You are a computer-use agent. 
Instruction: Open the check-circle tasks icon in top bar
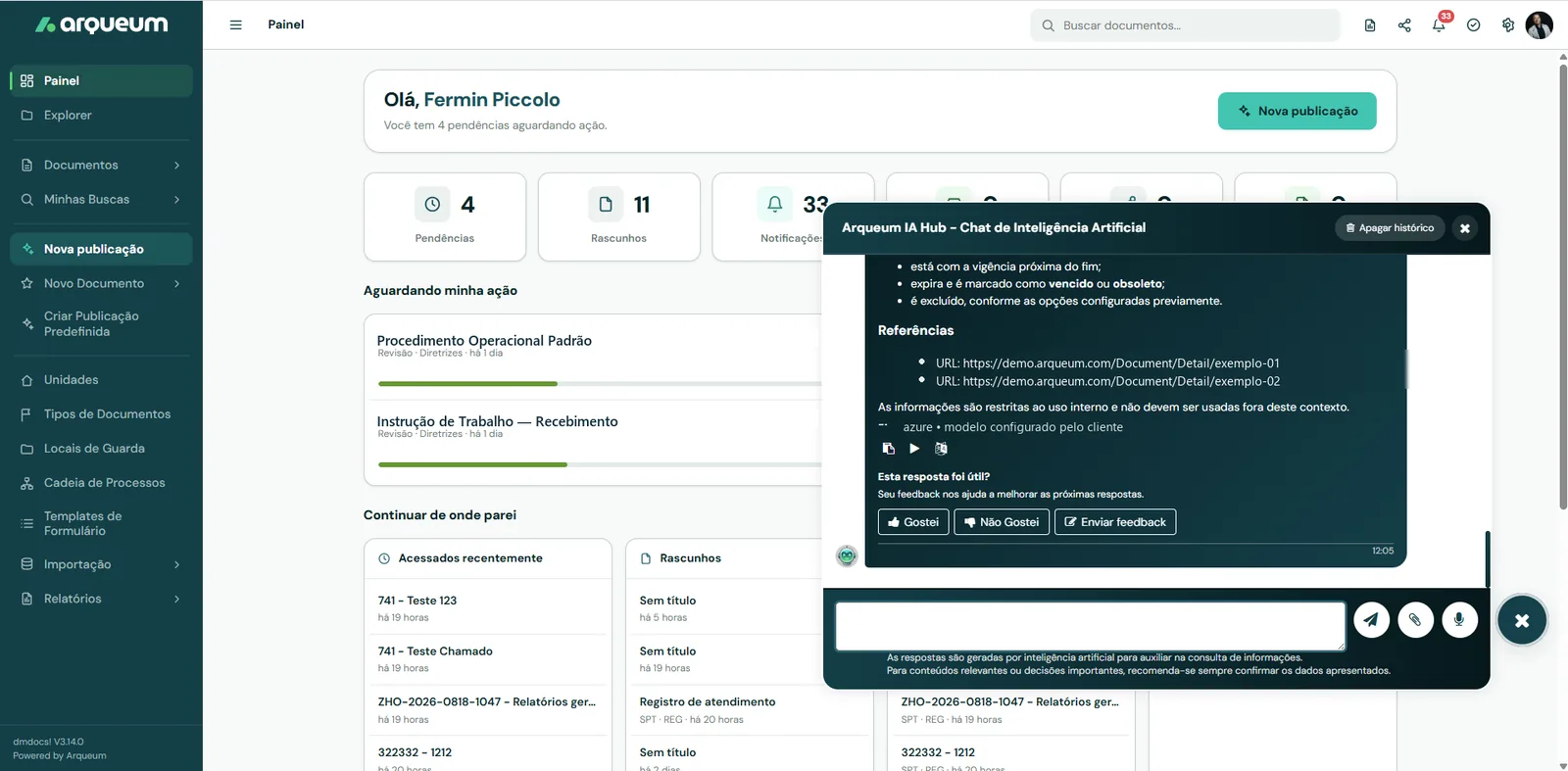1473,24
